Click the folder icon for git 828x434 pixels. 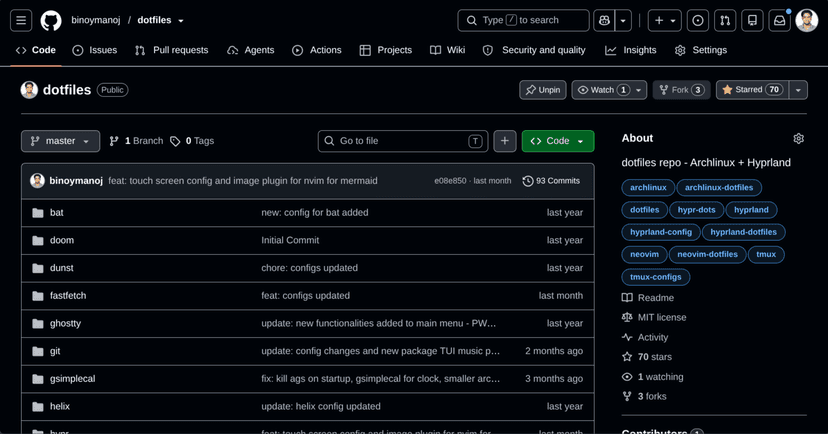[37, 351]
